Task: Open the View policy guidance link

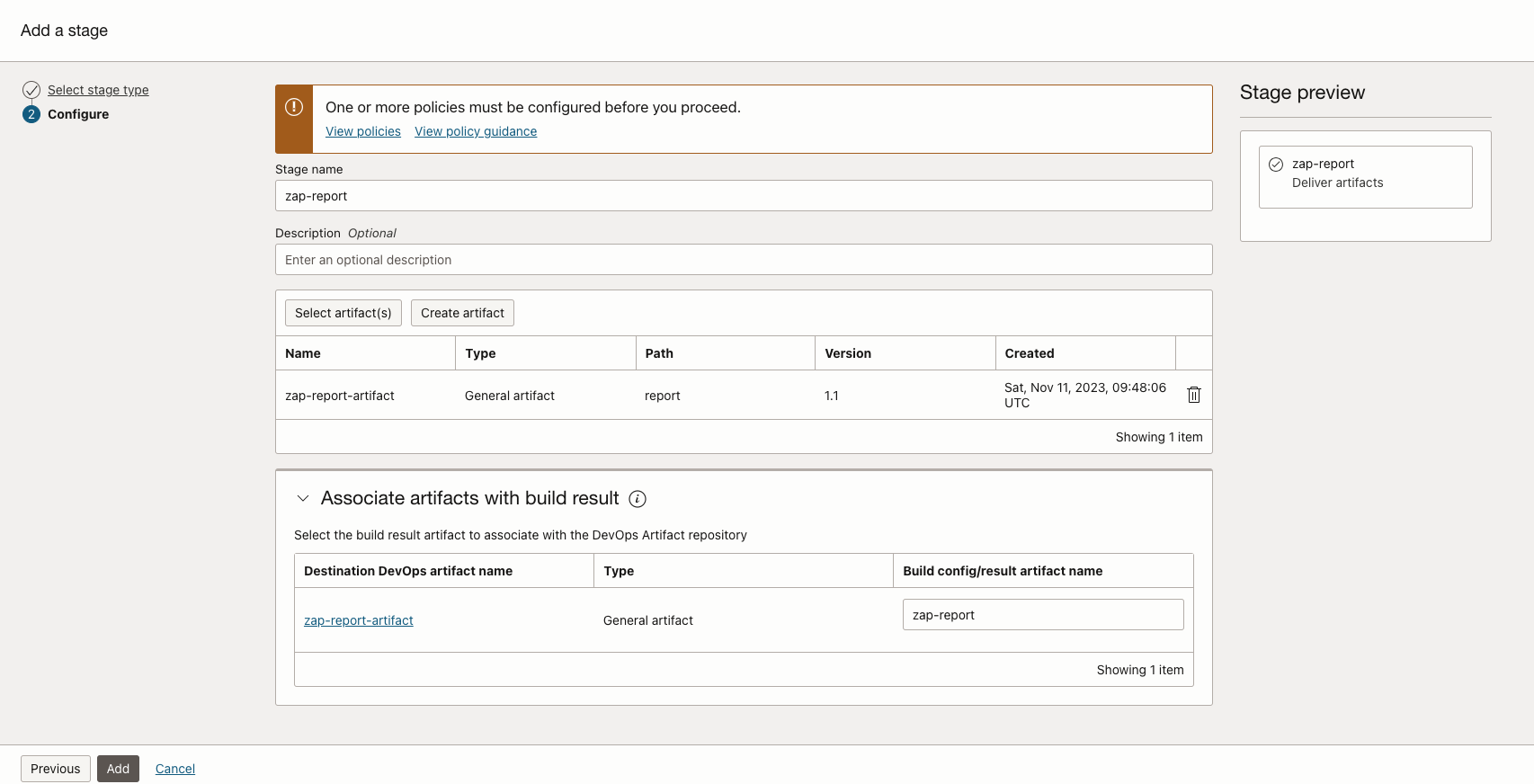Action: pos(476,131)
